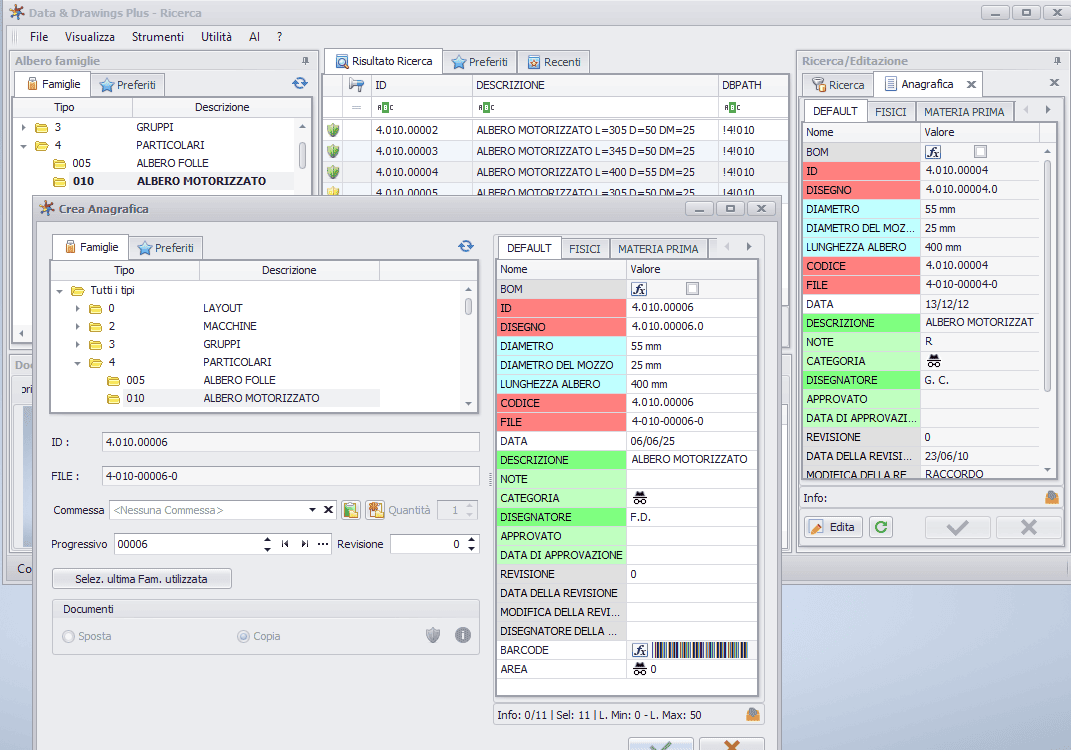Open the Strumenti menu
Viewport: 1071px width, 750px height.
click(158, 37)
